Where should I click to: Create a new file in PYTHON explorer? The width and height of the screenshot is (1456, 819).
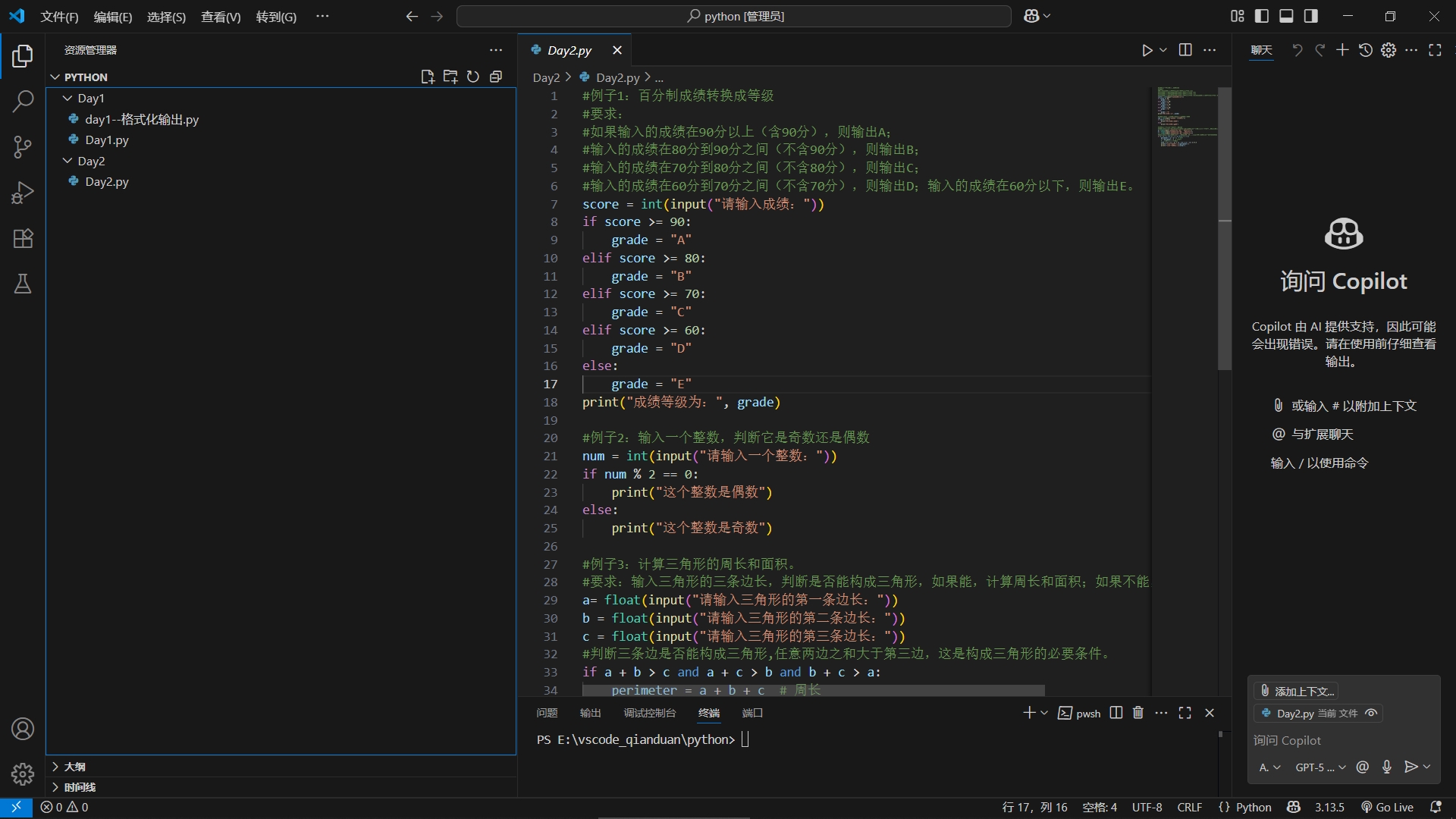click(x=428, y=77)
